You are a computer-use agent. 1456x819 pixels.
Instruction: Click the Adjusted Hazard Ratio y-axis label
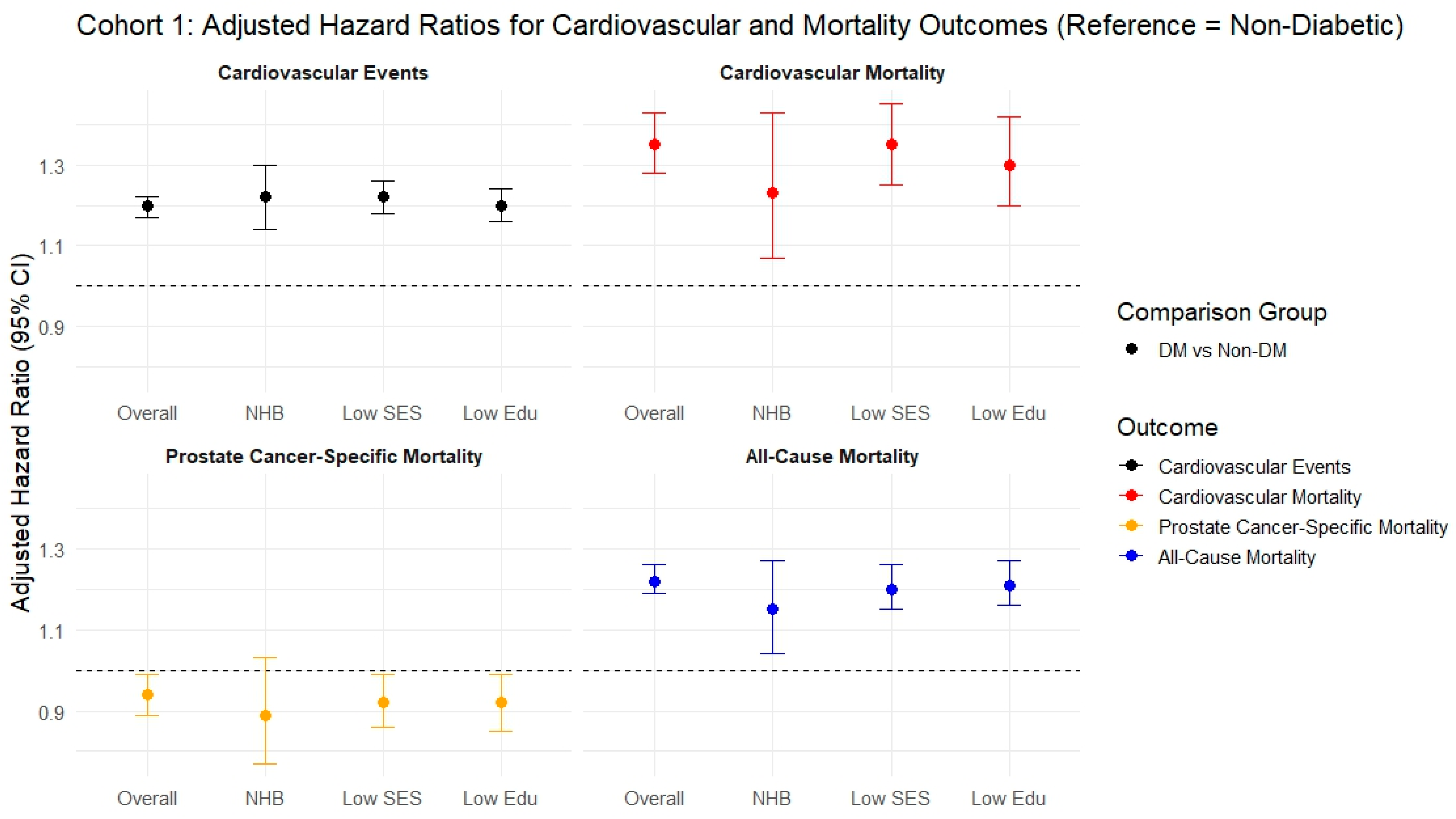click(x=21, y=433)
